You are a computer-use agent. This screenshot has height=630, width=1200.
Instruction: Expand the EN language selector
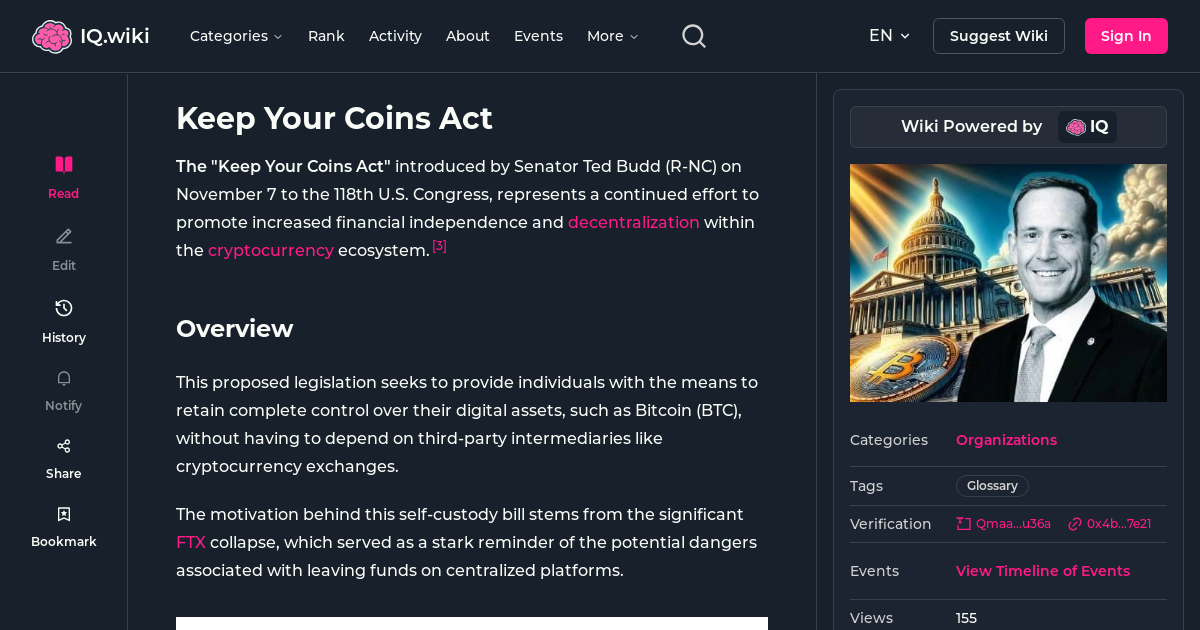(889, 35)
